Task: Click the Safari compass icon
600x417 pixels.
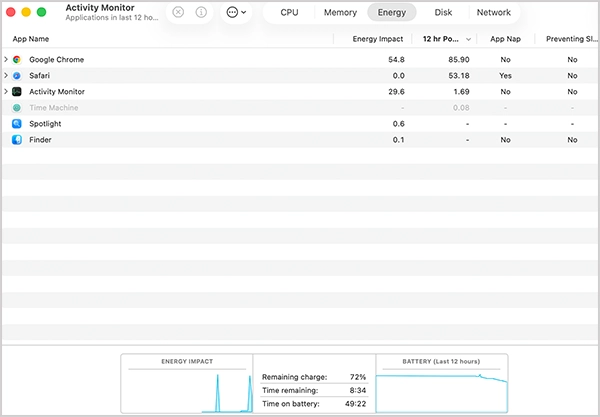Action: [x=17, y=76]
